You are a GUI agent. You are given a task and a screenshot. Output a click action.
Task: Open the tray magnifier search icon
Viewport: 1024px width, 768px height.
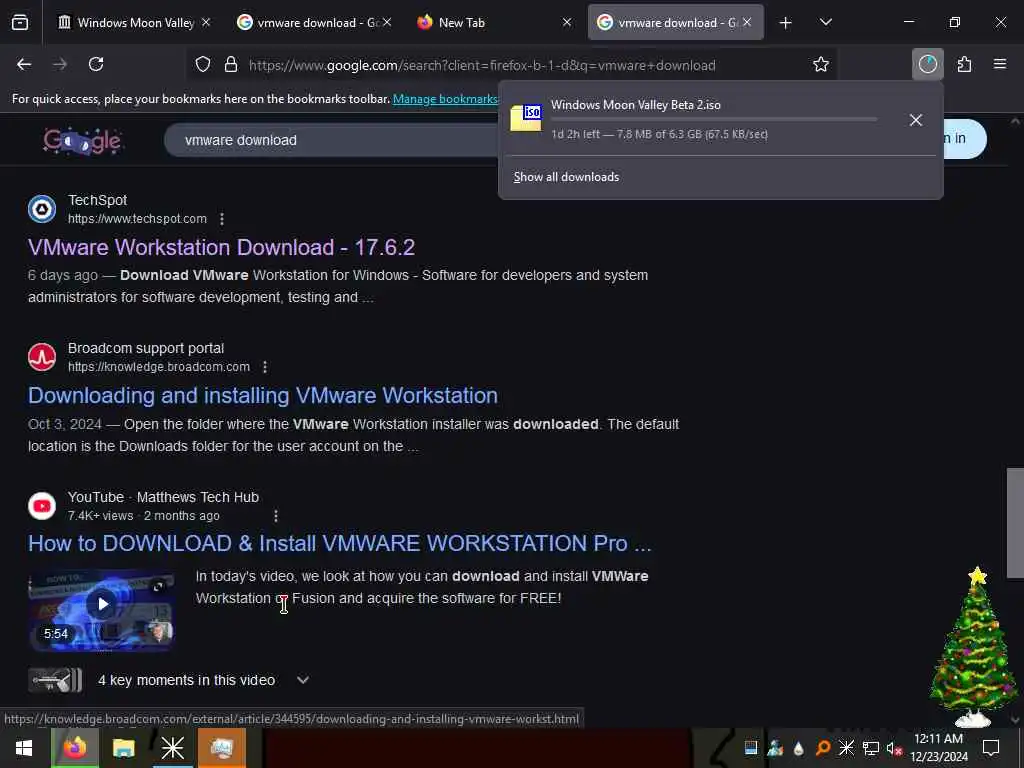pyautogui.click(x=823, y=748)
